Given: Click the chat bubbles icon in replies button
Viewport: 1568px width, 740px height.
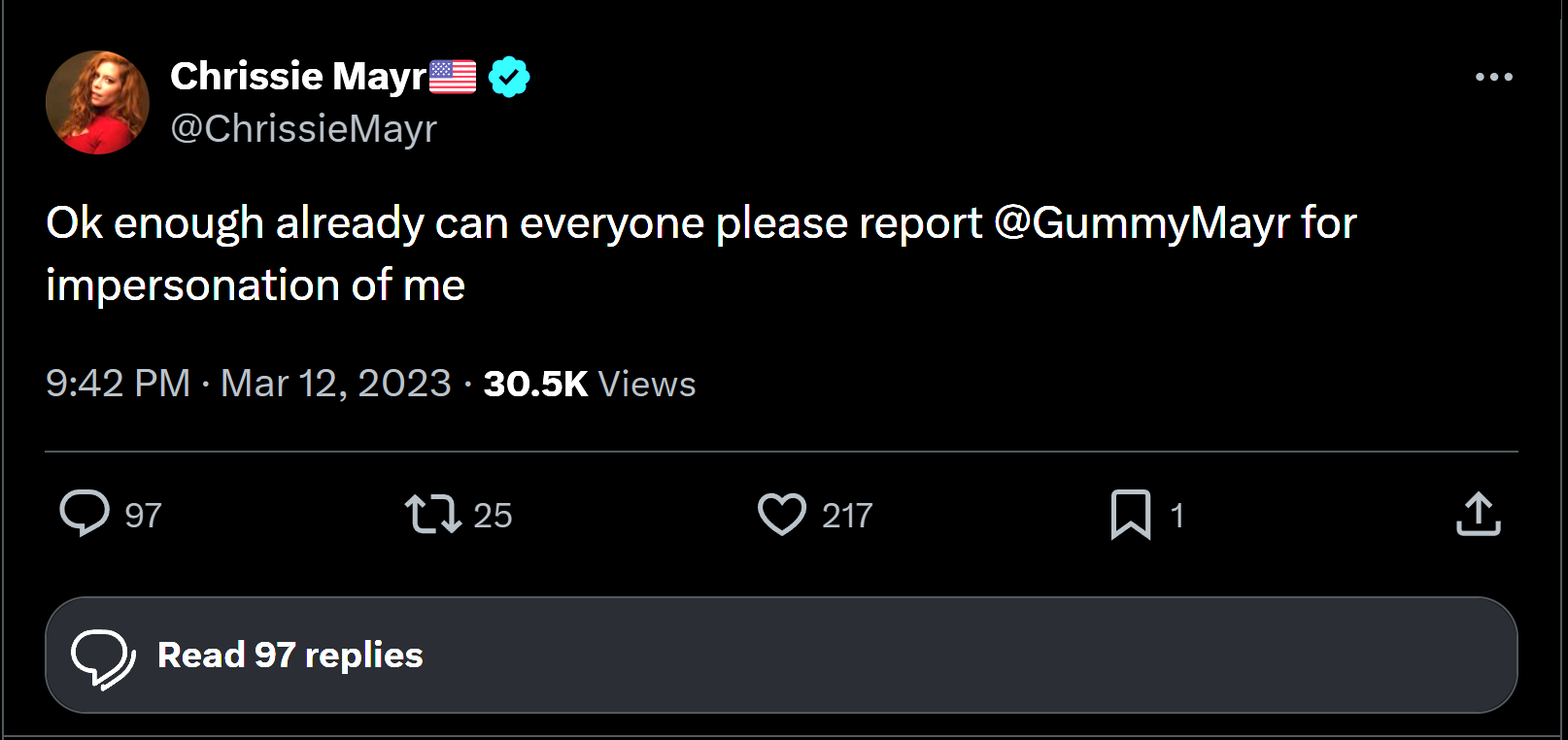Looking at the screenshot, I should tap(103, 658).
